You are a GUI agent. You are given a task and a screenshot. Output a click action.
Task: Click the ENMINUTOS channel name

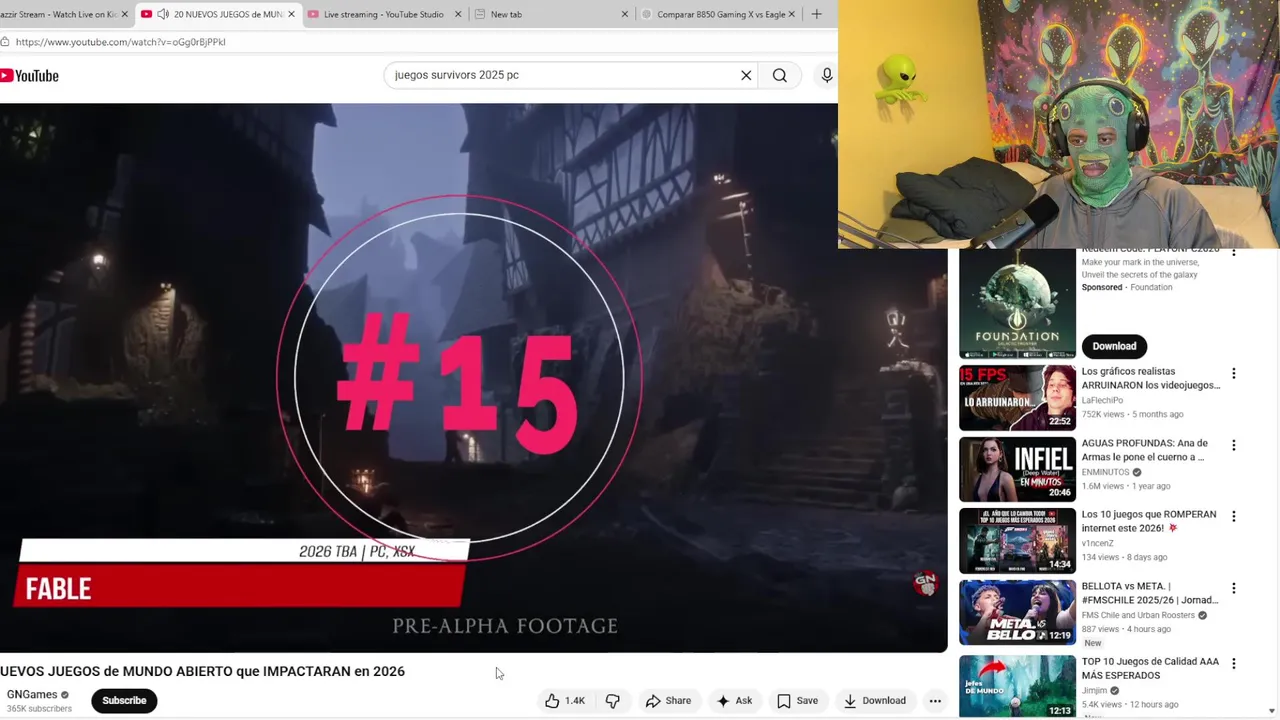click(1105, 472)
